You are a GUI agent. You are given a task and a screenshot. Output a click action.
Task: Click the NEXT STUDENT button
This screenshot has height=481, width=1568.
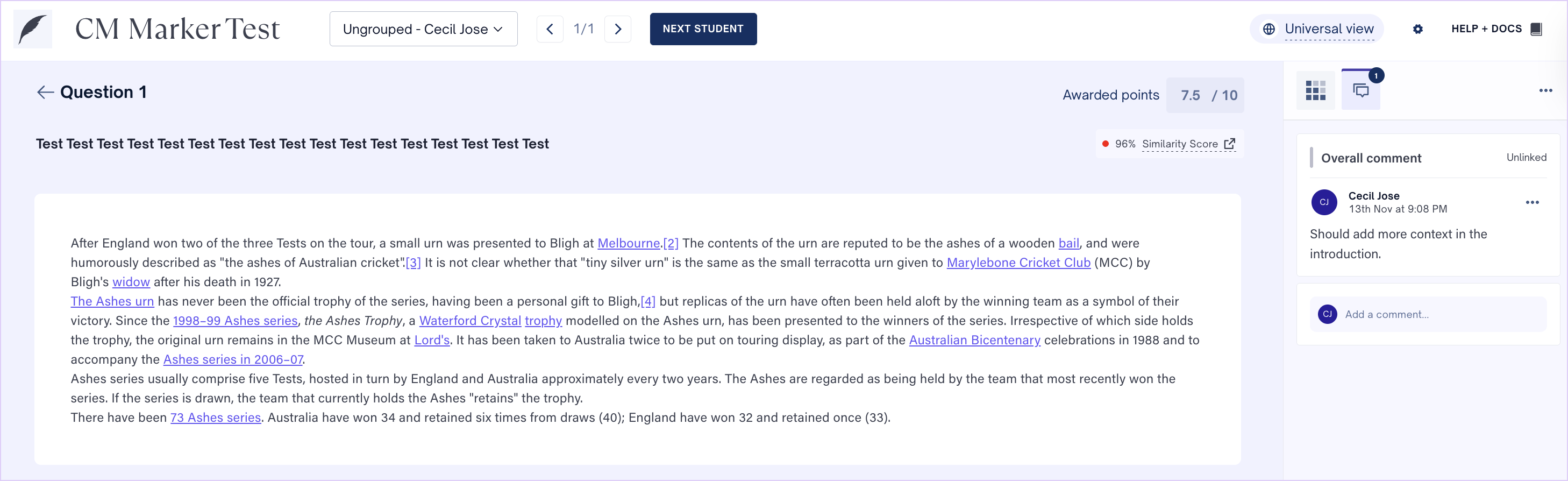click(703, 29)
